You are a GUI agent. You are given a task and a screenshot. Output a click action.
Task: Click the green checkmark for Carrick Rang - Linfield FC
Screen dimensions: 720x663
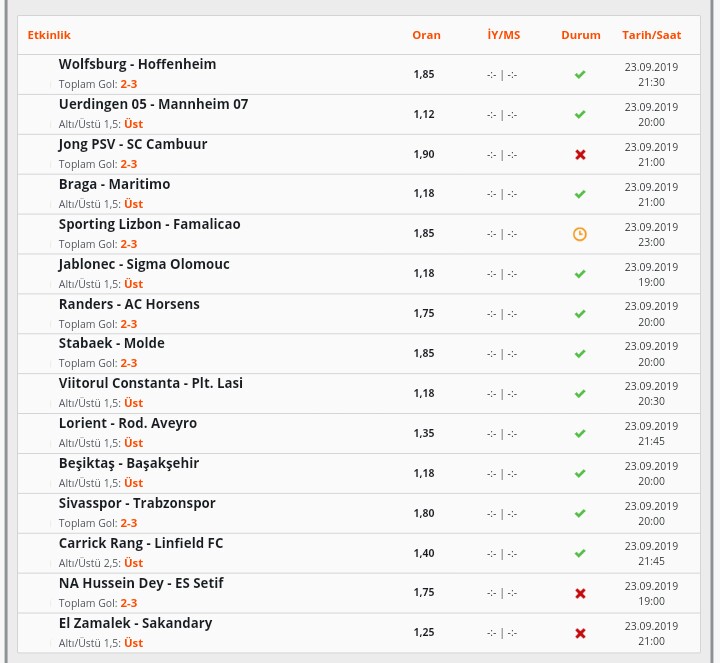580,553
